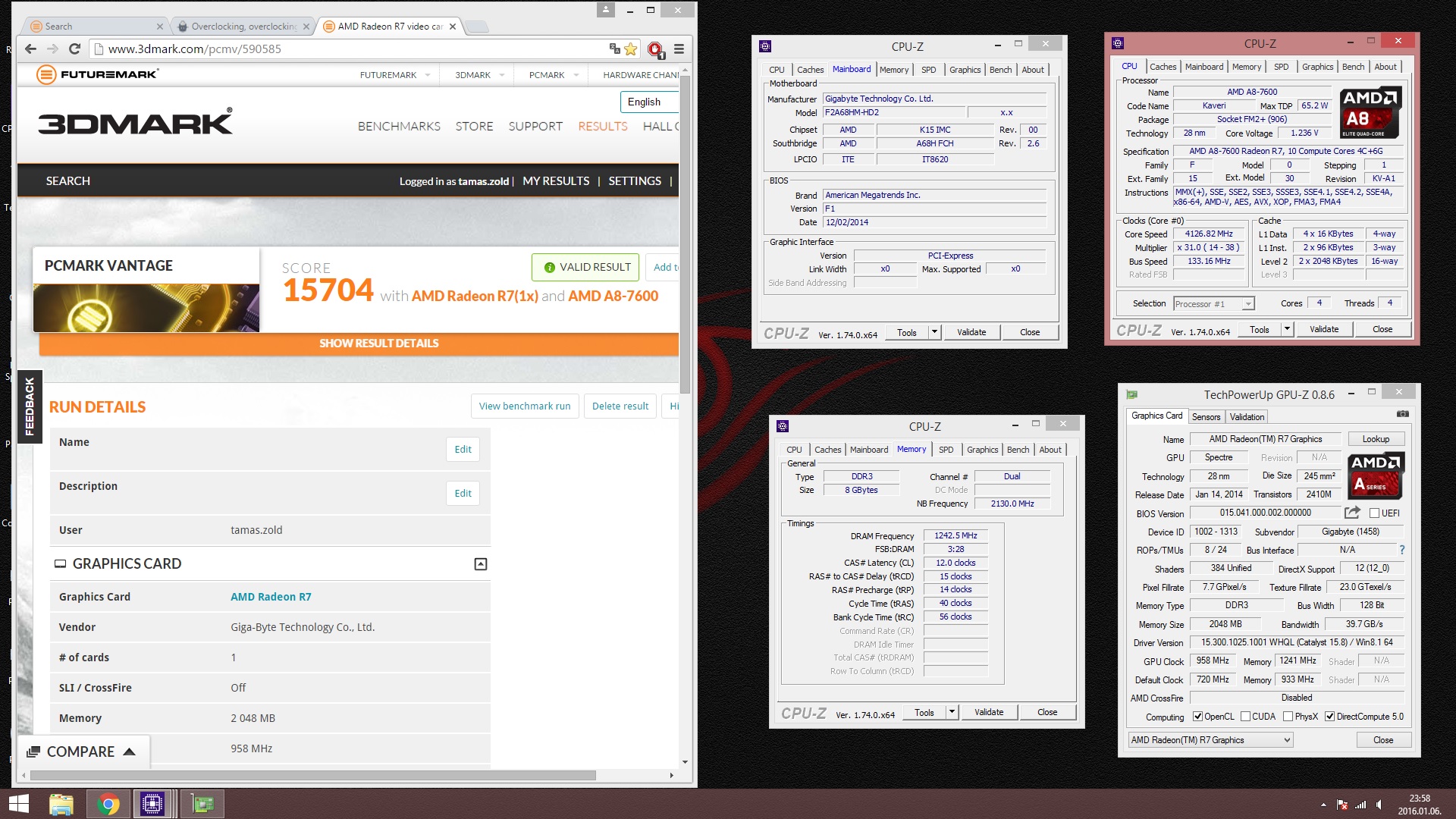
Task: Open the MY RESULTS link
Action: (x=556, y=180)
